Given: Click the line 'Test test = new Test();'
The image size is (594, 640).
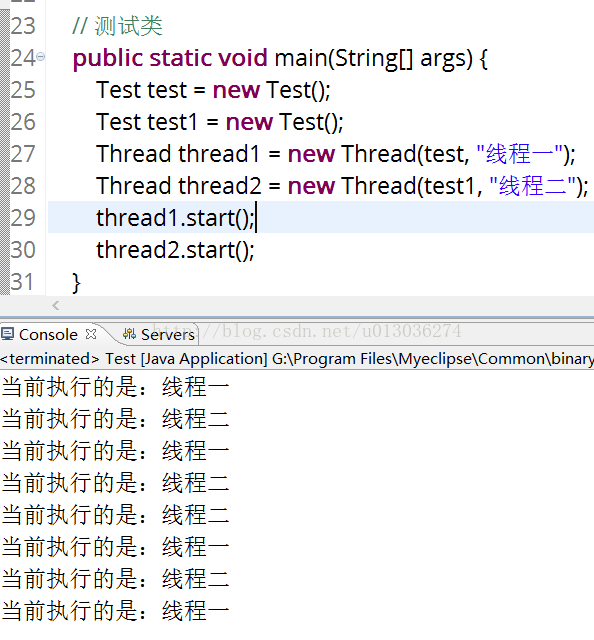Looking at the screenshot, I should (x=213, y=90).
